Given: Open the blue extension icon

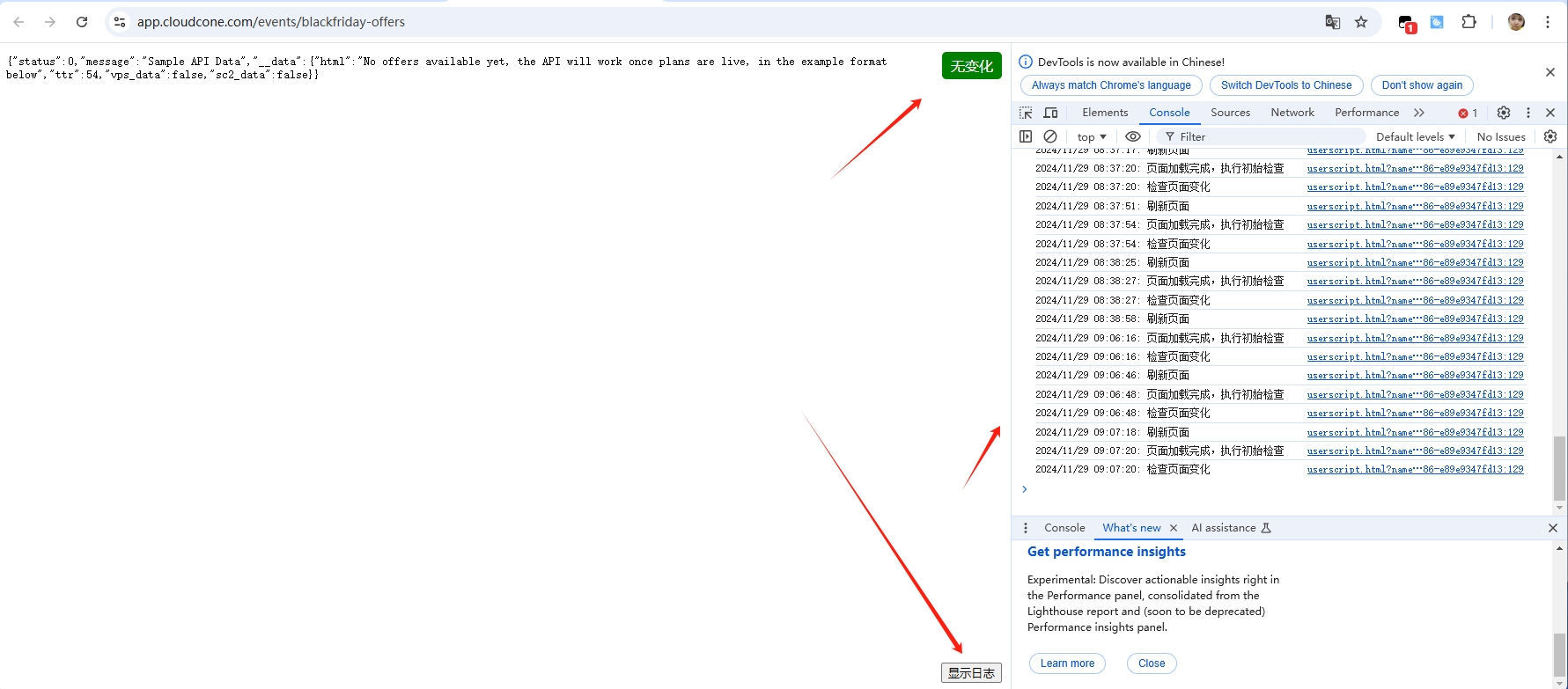Looking at the screenshot, I should click(x=1437, y=22).
